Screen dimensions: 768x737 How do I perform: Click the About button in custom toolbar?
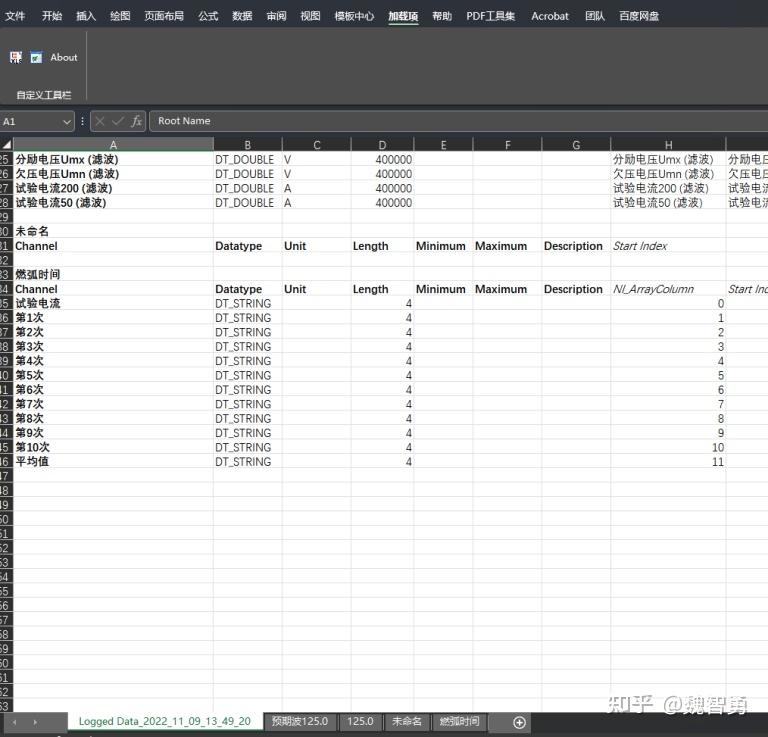(64, 57)
